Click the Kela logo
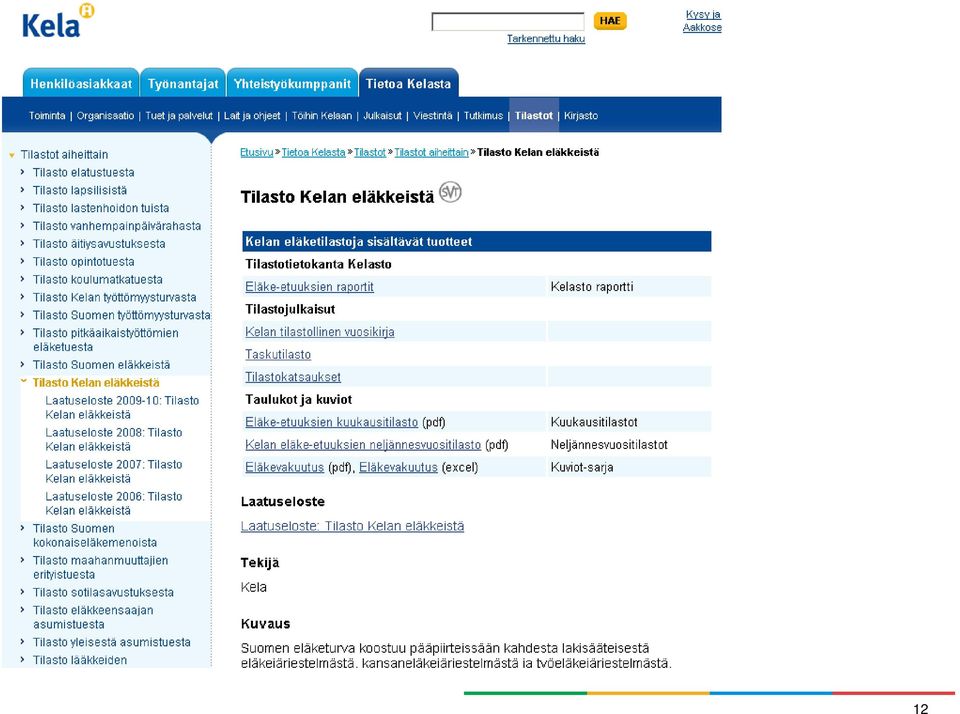Screen dimensions: 960x714 tap(58, 21)
